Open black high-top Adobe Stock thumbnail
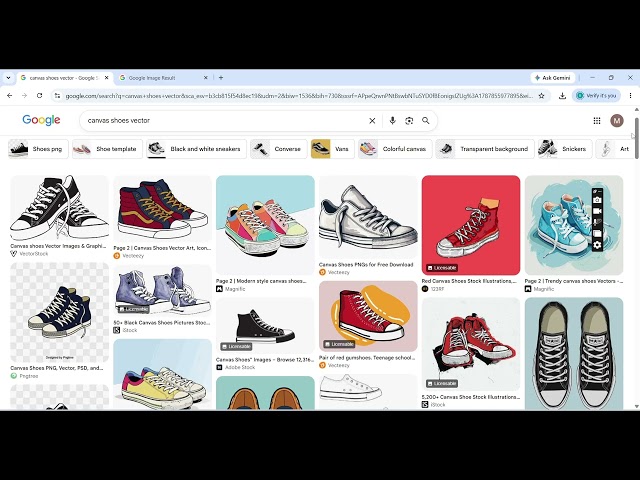Viewport: 640px width, 480px height. (x=265, y=325)
